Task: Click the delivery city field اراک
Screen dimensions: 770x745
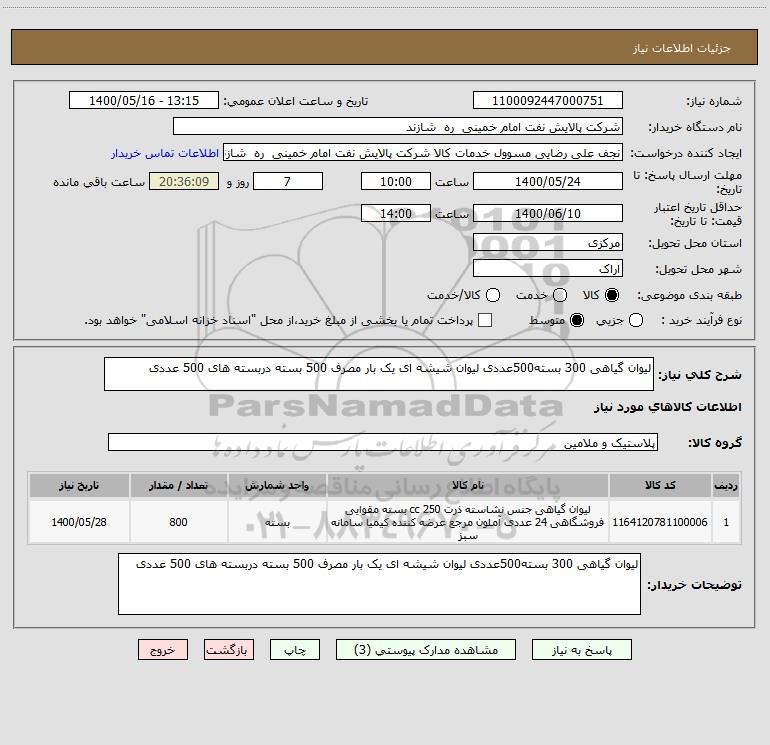Action: coord(548,268)
